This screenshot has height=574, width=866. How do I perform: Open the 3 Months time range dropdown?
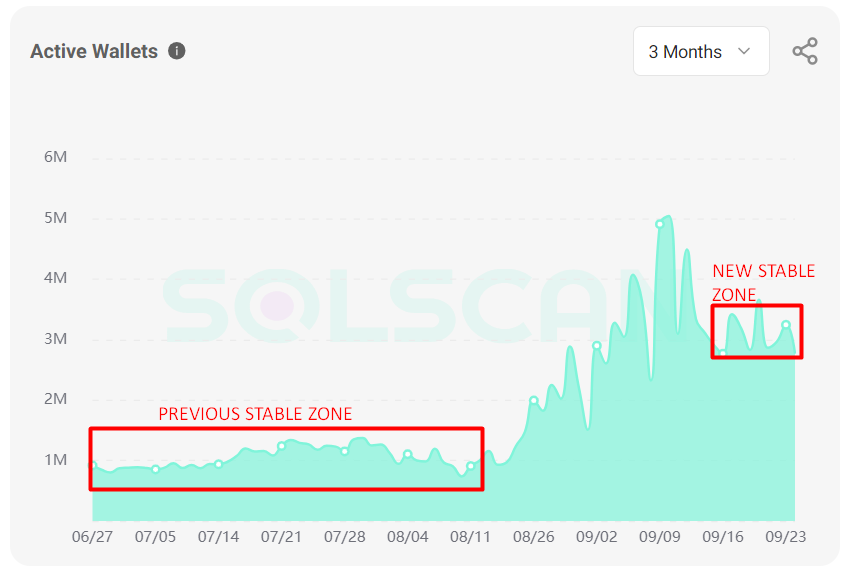[700, 51]
